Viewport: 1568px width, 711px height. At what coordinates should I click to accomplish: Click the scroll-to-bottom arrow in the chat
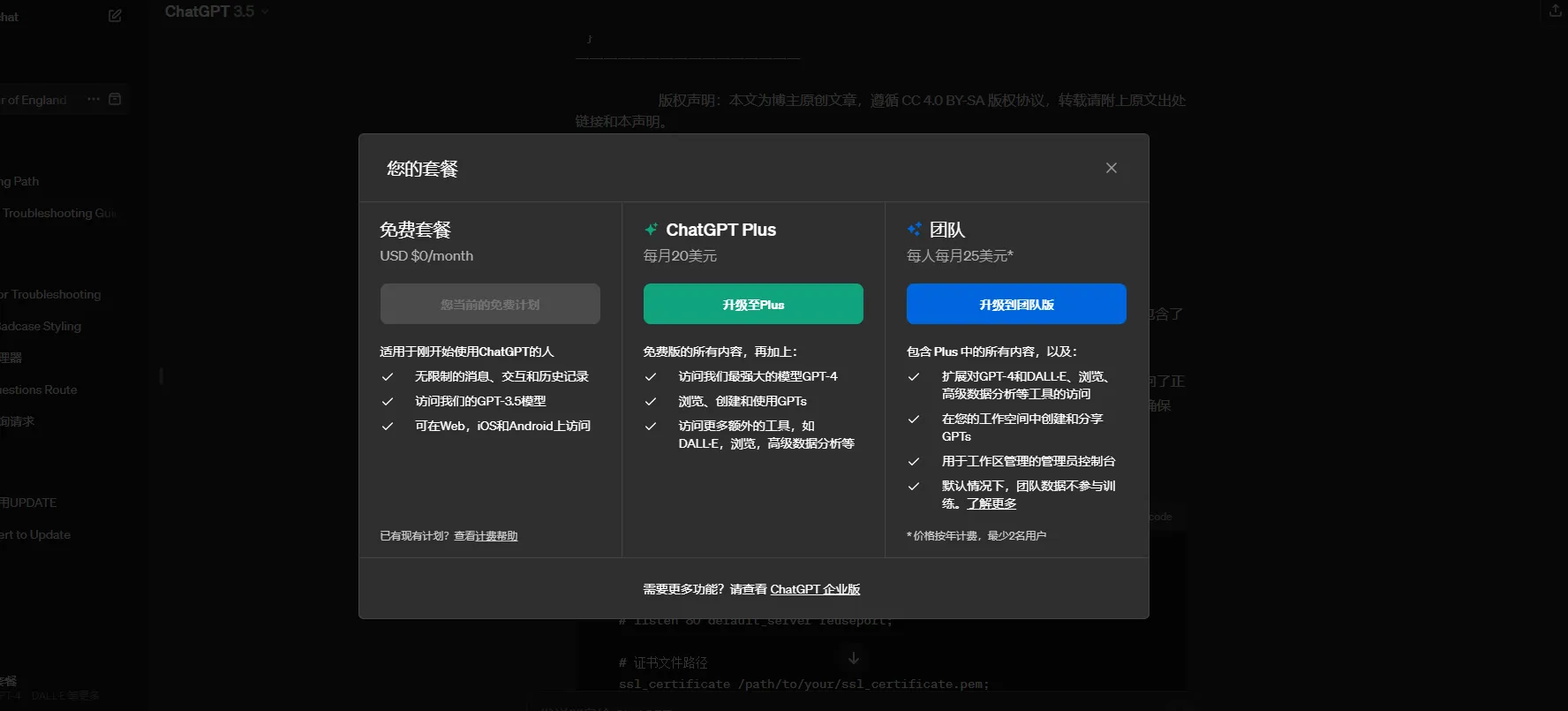pos(854,658)
